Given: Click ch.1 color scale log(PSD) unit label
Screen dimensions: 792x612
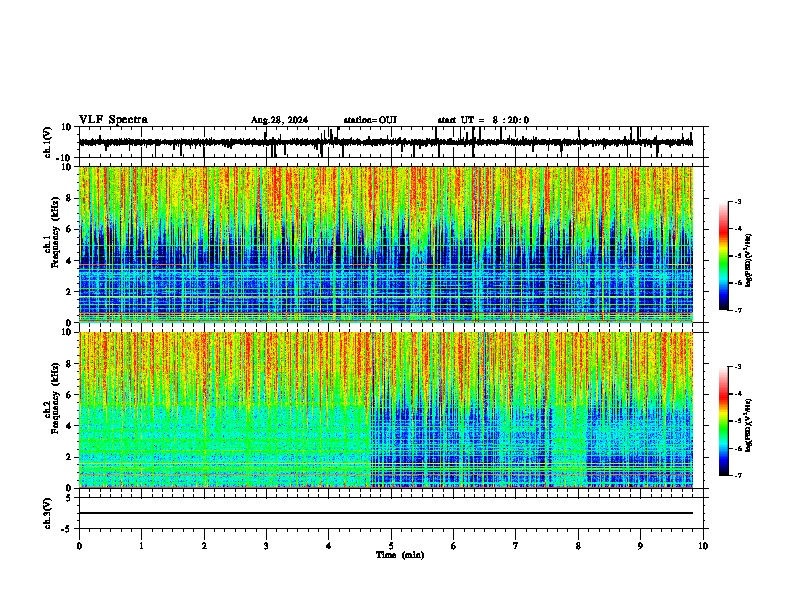Looking at the screenshot, I should (749, 261).
